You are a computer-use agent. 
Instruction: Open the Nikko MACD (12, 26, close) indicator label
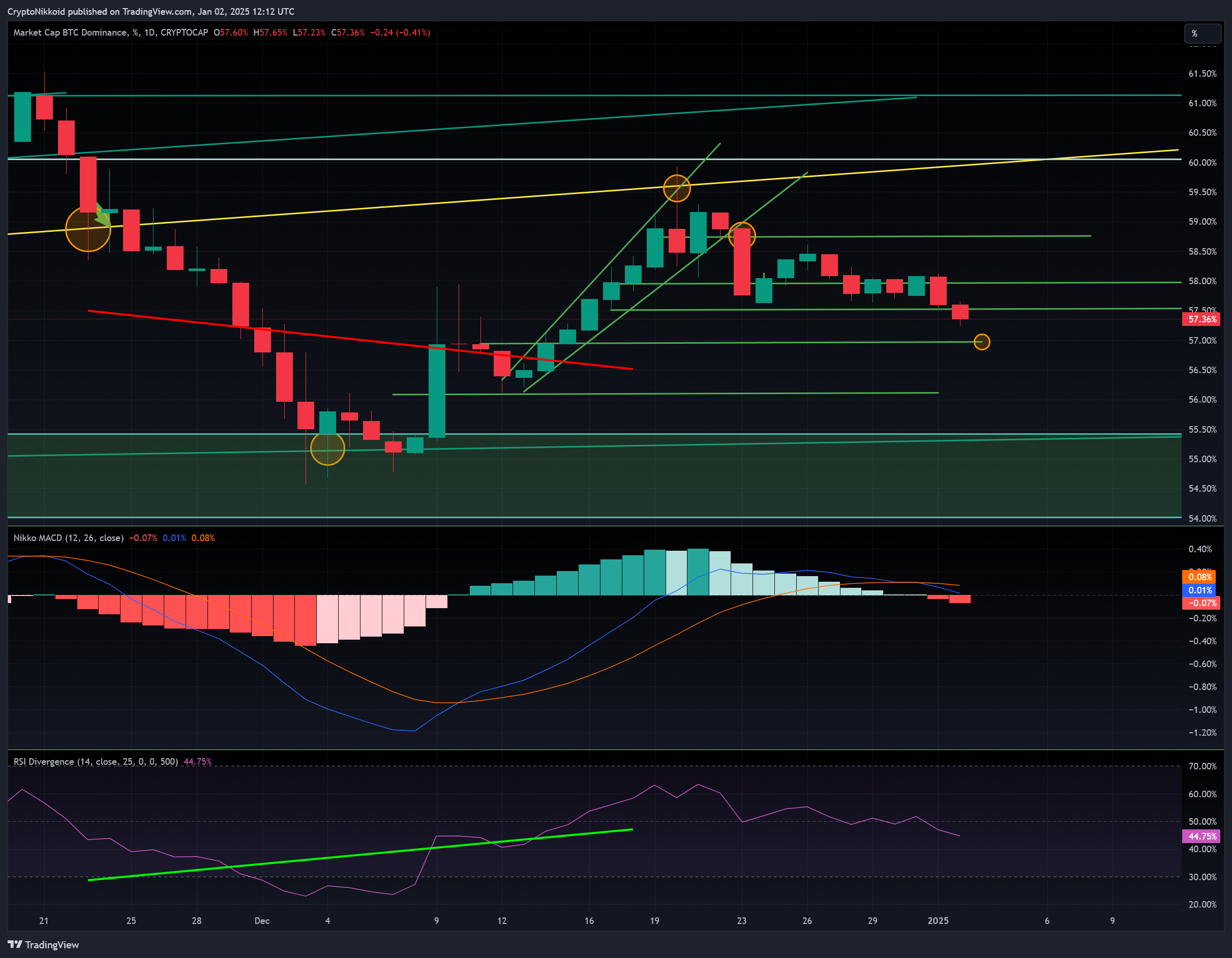[x=68, y=537]
